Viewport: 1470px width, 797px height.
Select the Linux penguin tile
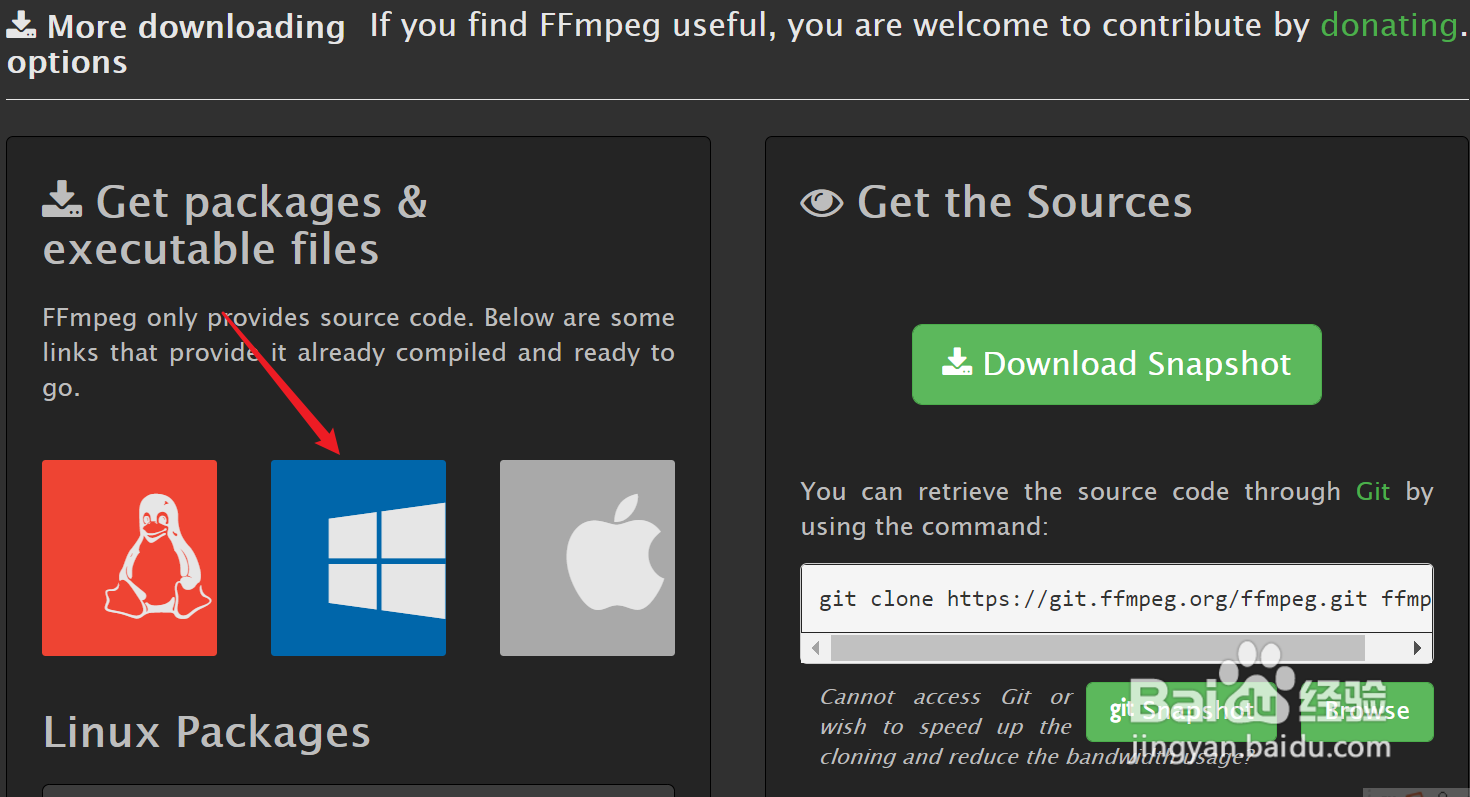[x=129, y=558]
